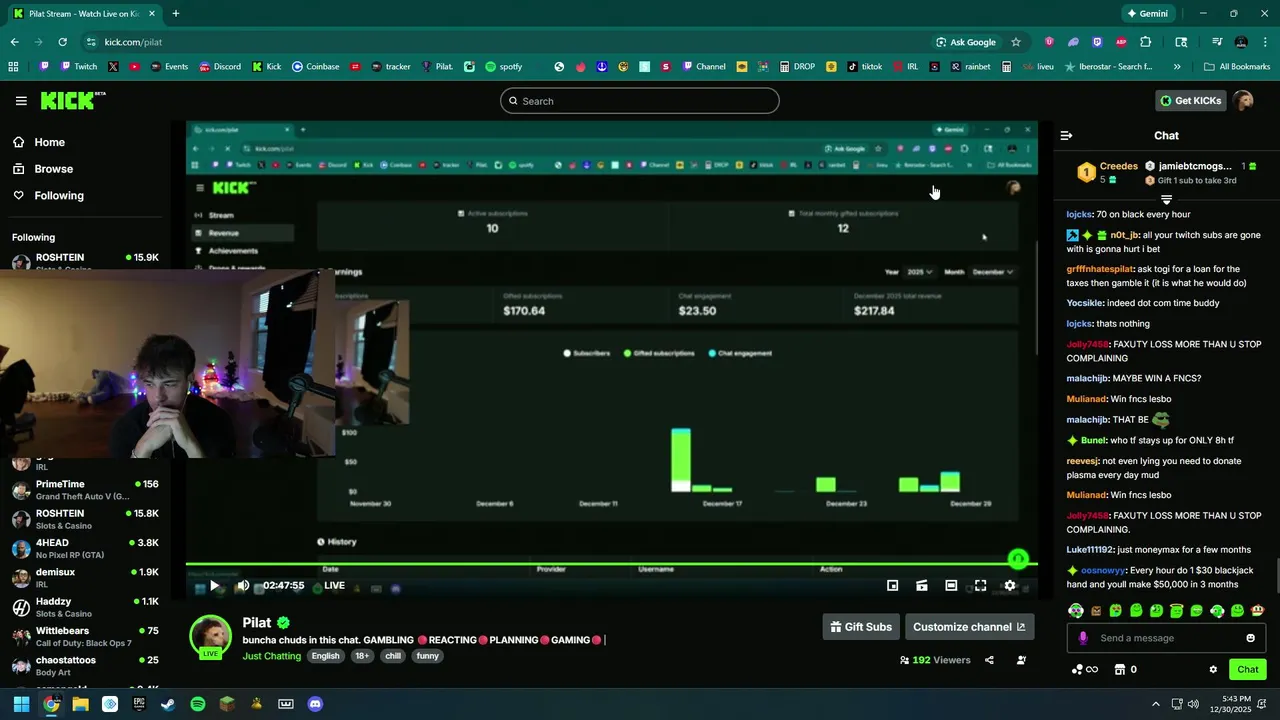This screenshot has width=1280, height=720.
Task: Open the Channel bookmark
Action: pyautogui.click(x=704, y=67)
